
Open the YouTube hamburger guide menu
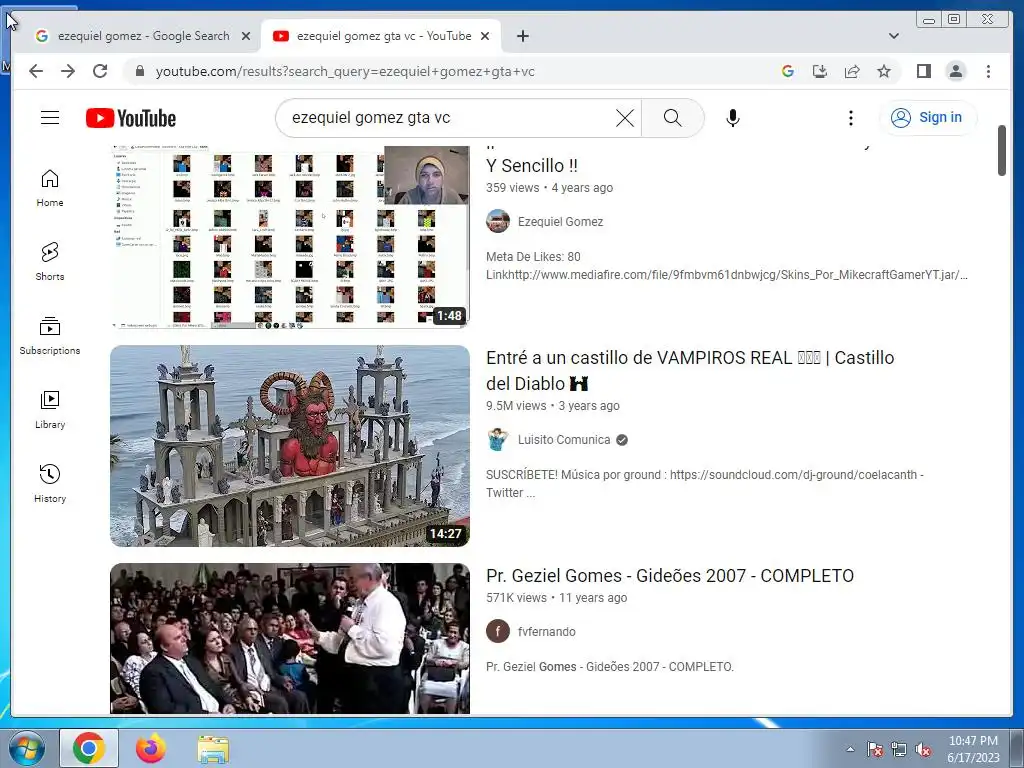pyautogui.click(x=50, y=118)
